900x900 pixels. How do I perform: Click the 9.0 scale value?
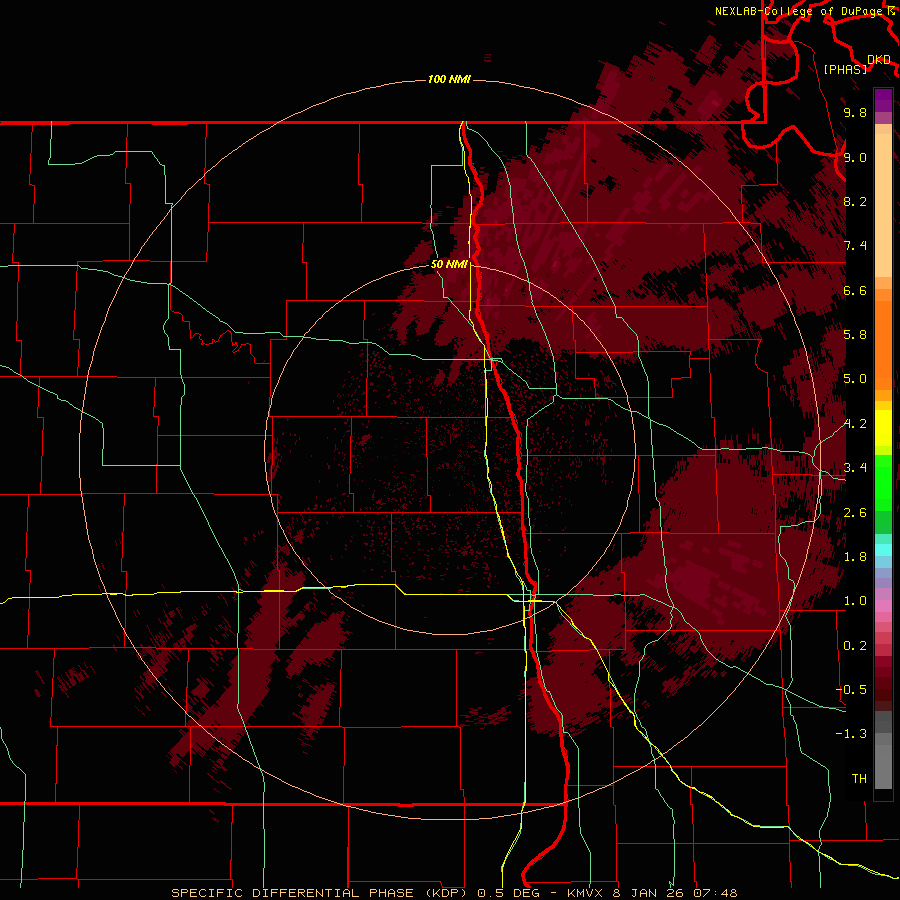[855, 157]
